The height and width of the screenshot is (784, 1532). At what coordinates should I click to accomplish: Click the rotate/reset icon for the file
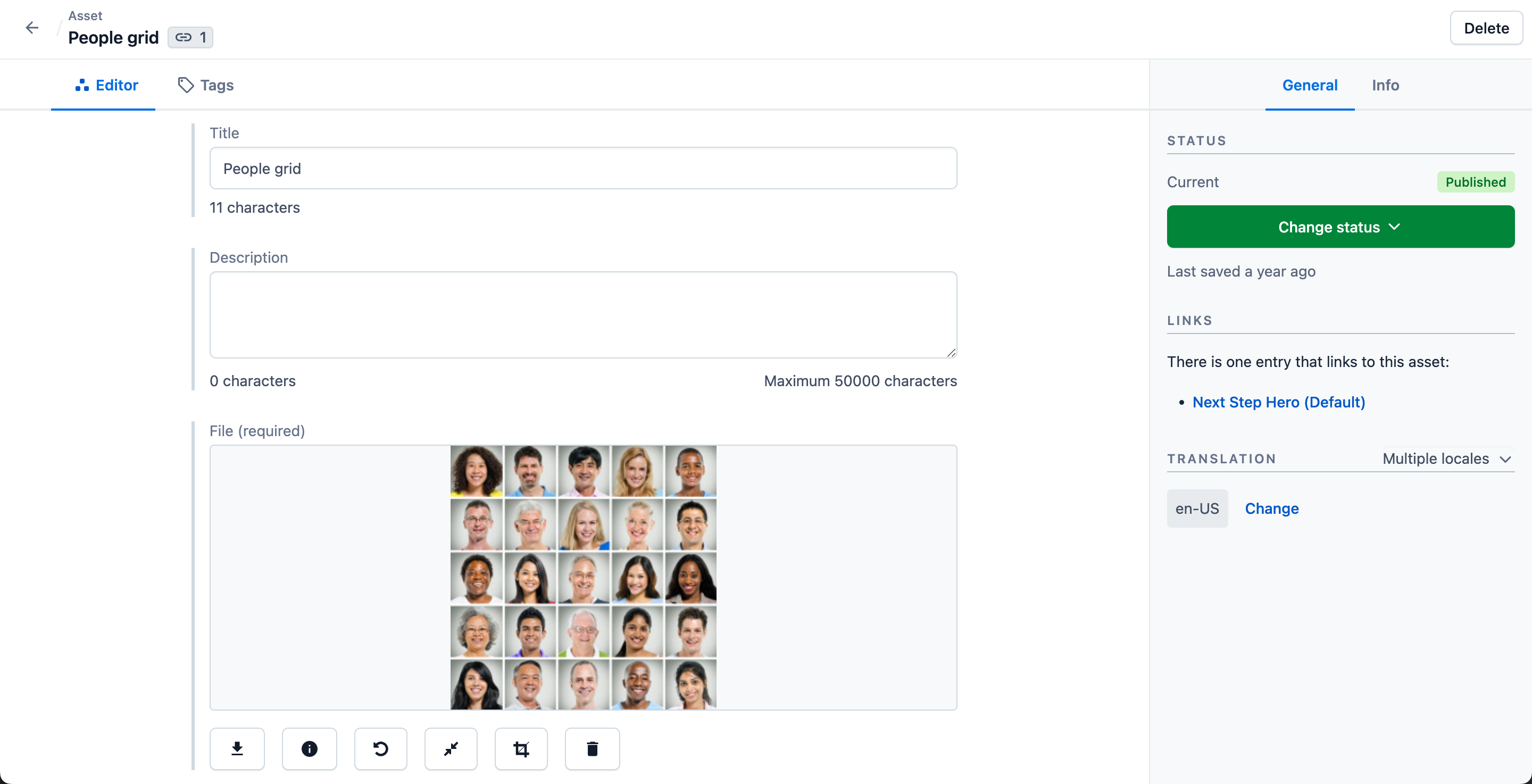coord(380,749)
